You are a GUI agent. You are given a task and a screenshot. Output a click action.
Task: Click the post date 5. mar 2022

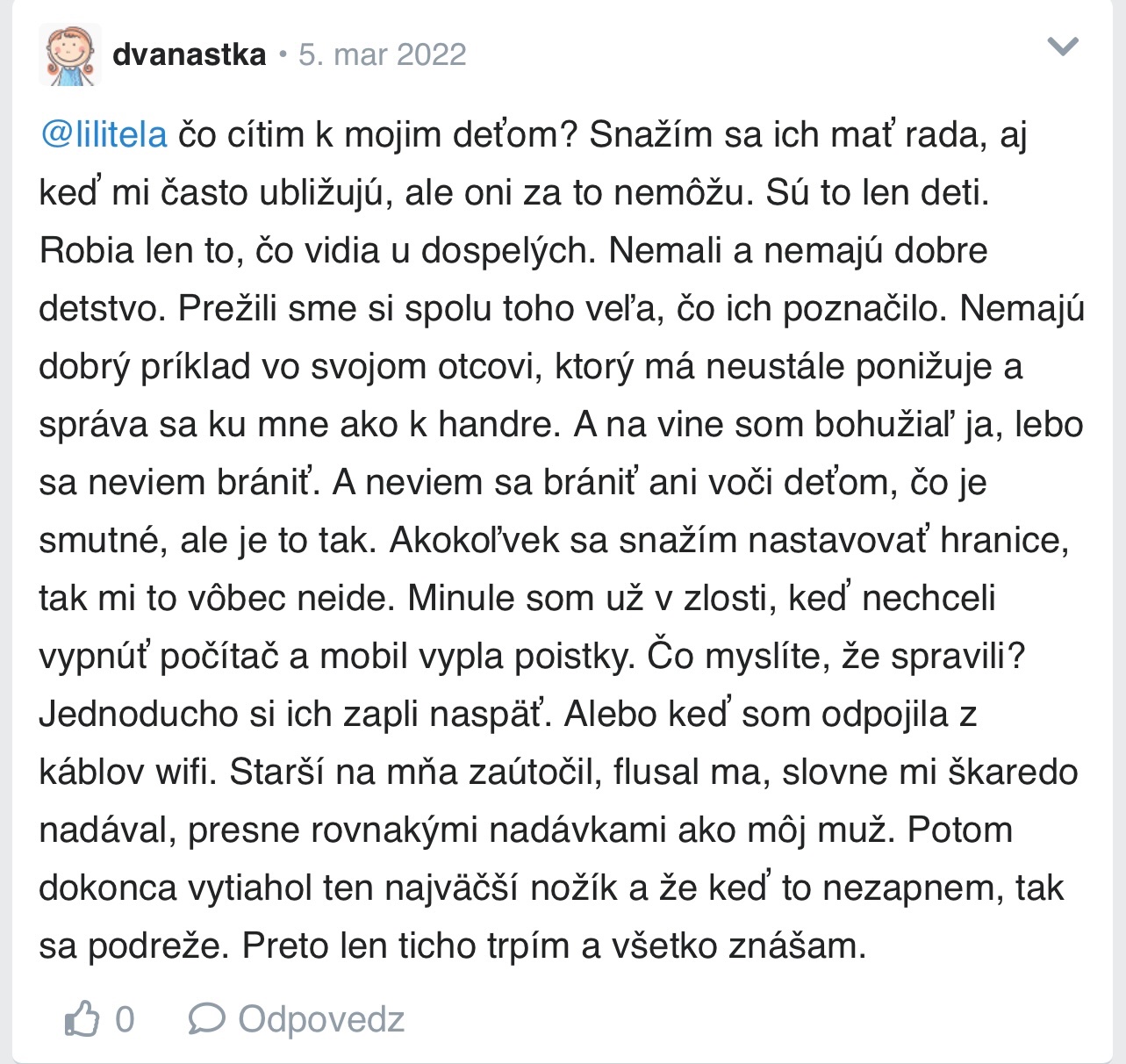pyautogui.click(x=383, y=54)
